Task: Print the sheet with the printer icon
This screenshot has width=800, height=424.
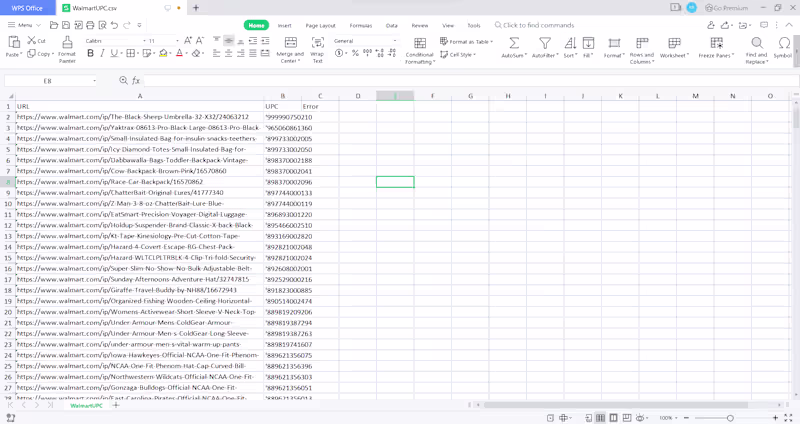Action: pos(90,25)
